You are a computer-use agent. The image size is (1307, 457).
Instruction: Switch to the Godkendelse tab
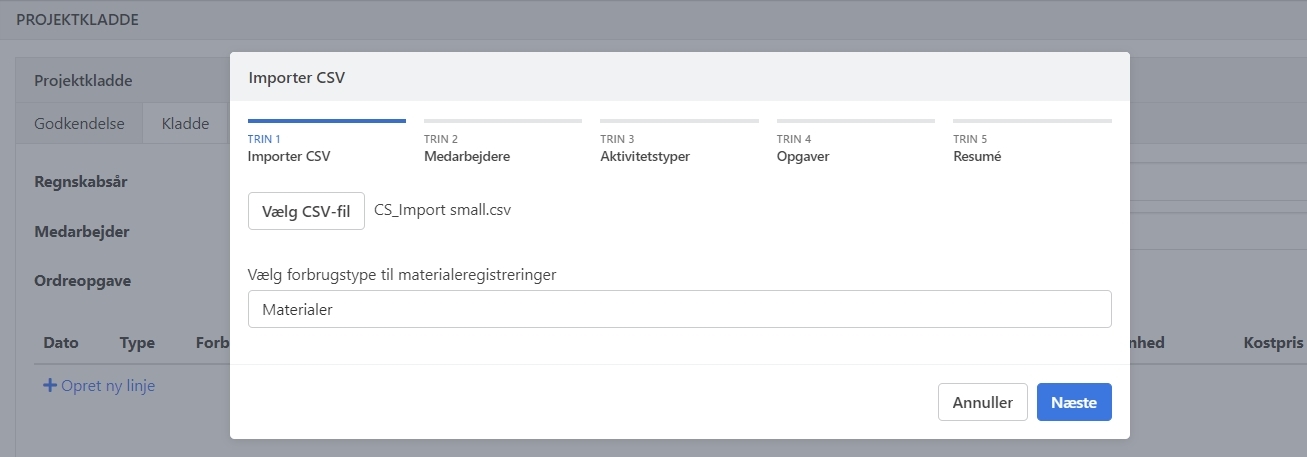(79, 124)
